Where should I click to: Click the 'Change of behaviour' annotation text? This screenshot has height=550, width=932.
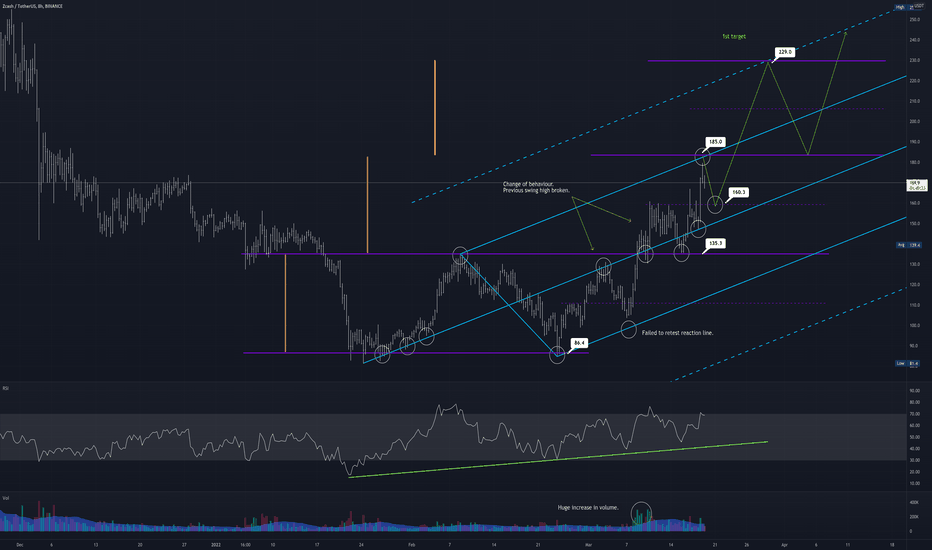tap(536, 187)
